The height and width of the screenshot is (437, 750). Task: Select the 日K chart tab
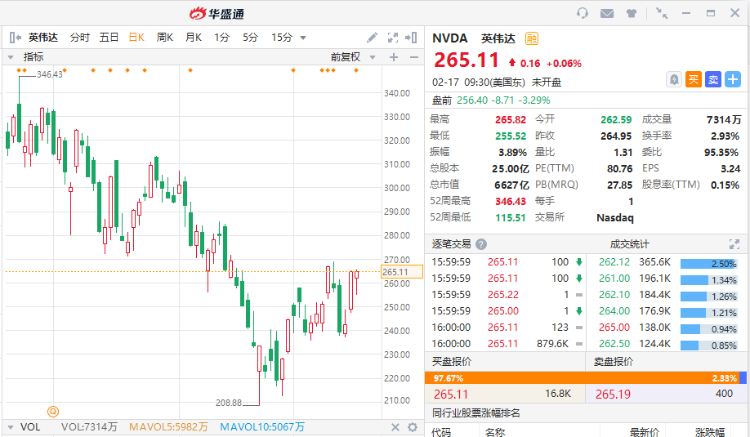point(137,37)
